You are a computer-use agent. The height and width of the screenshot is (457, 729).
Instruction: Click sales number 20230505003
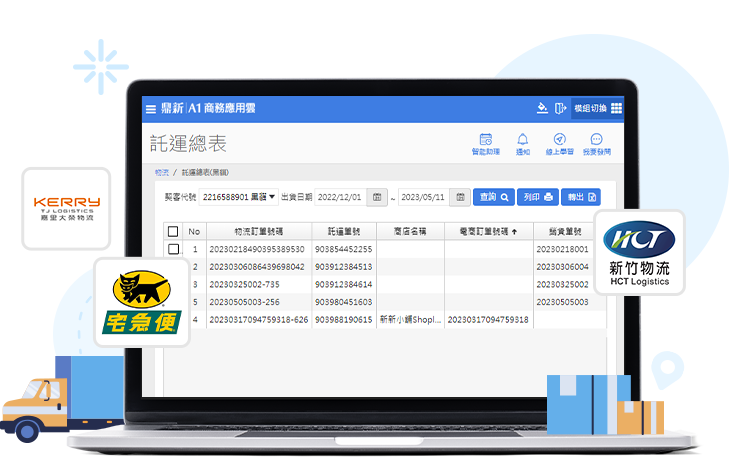[563, 302]
